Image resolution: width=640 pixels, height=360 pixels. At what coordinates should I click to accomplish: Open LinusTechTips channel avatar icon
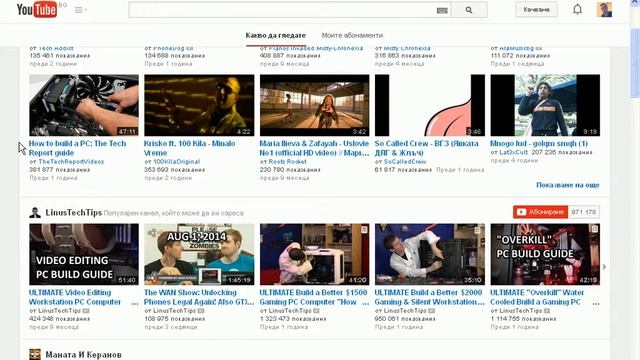tap(35, 213)
